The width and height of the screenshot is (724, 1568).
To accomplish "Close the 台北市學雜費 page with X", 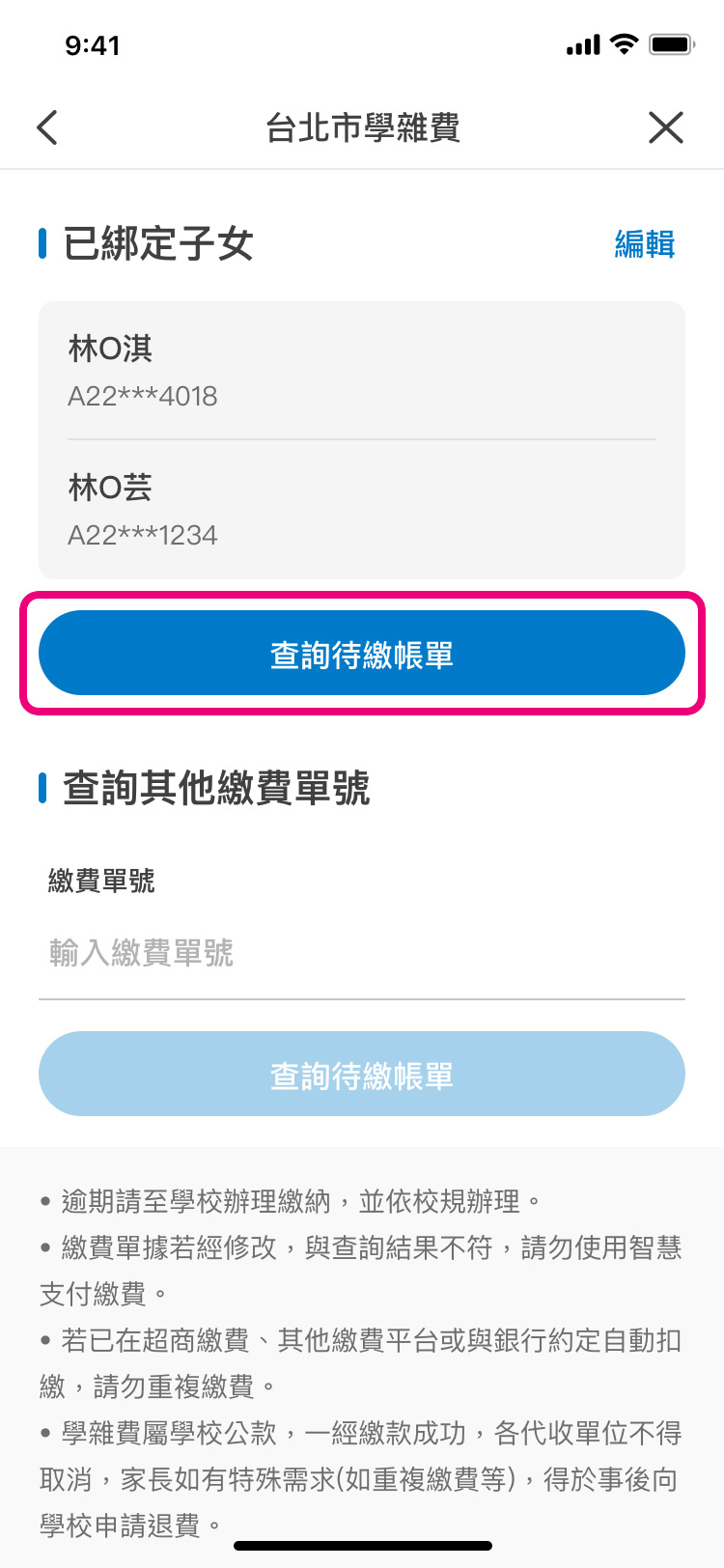I will pyautogui.click(x=665, y=127).
